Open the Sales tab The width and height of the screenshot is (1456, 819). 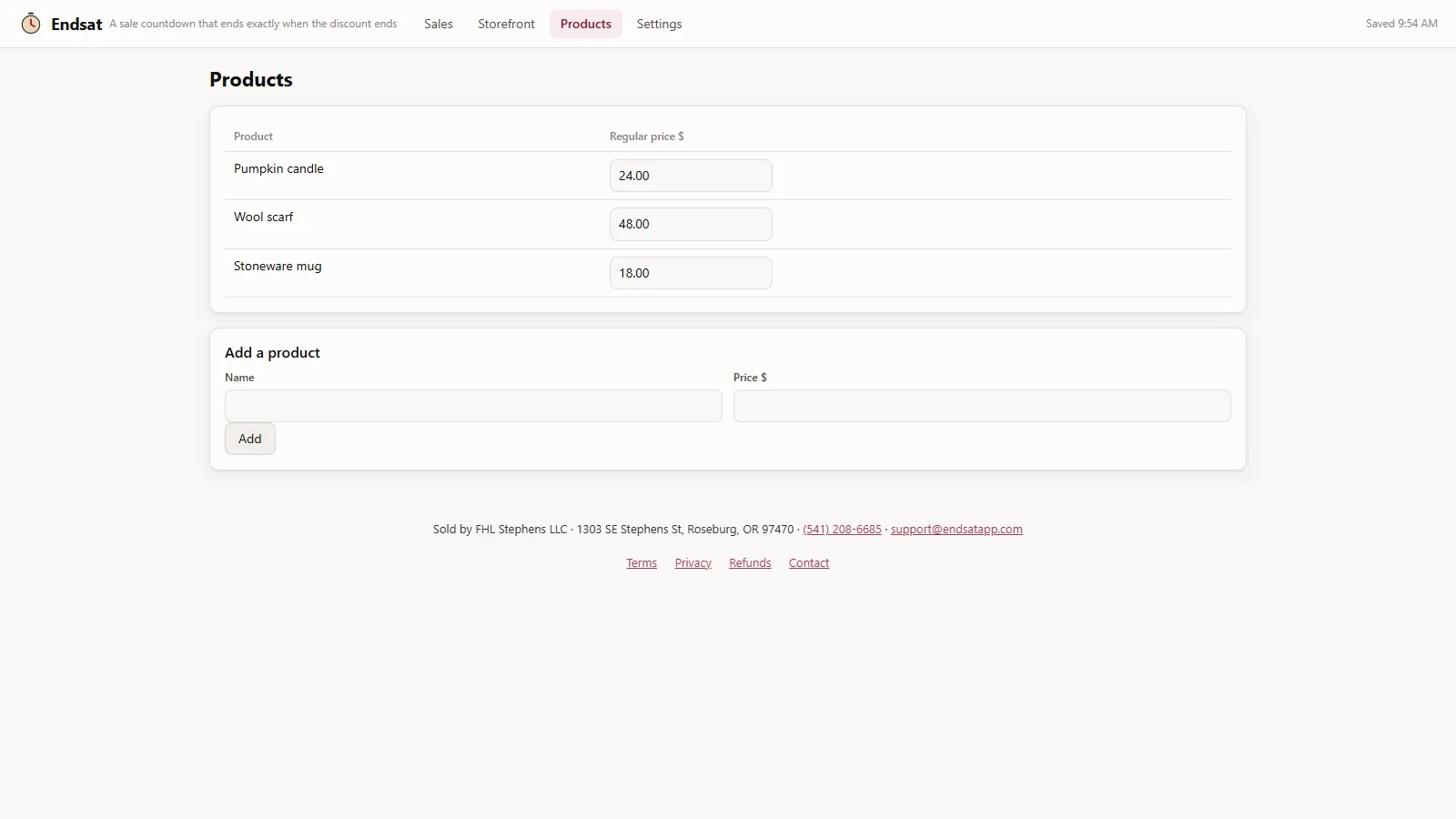439,24
